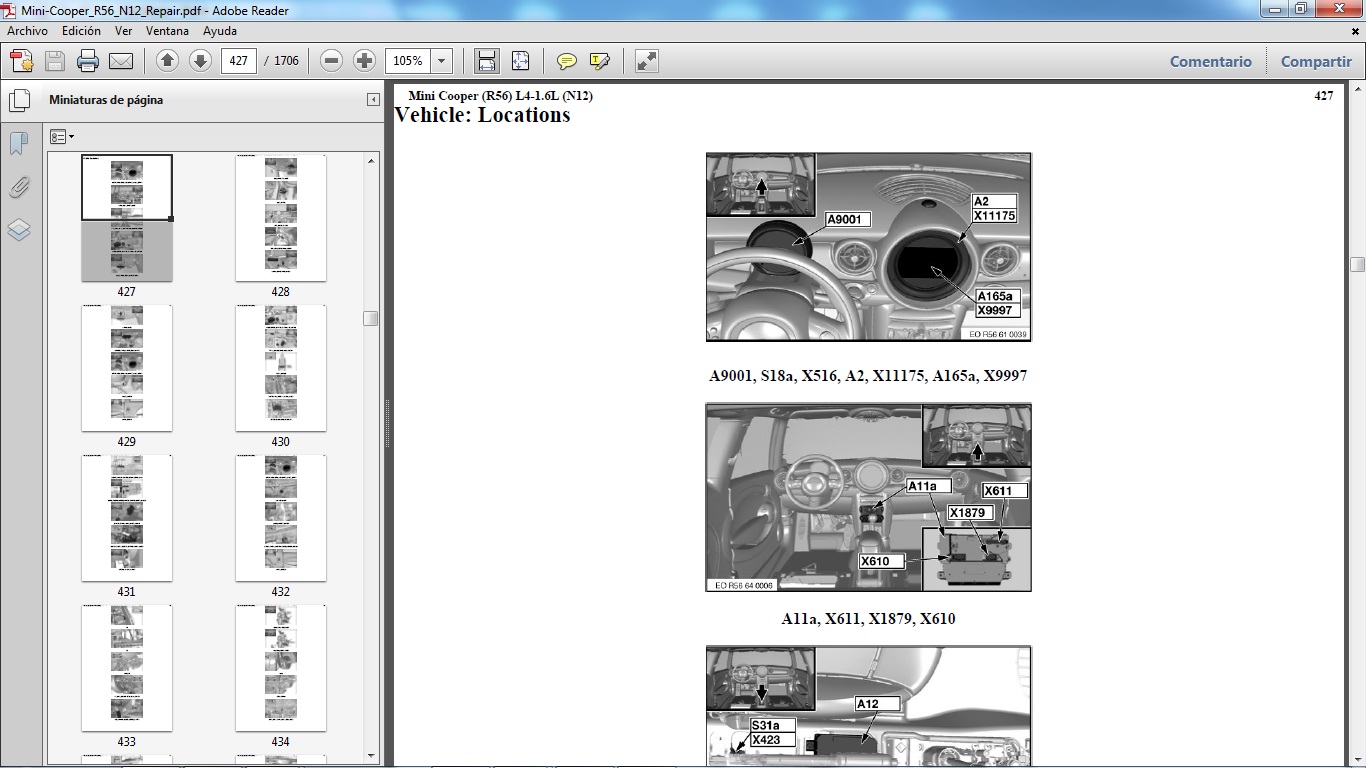Click the document vertical scrollbar handle

[x=1357, y=264]
